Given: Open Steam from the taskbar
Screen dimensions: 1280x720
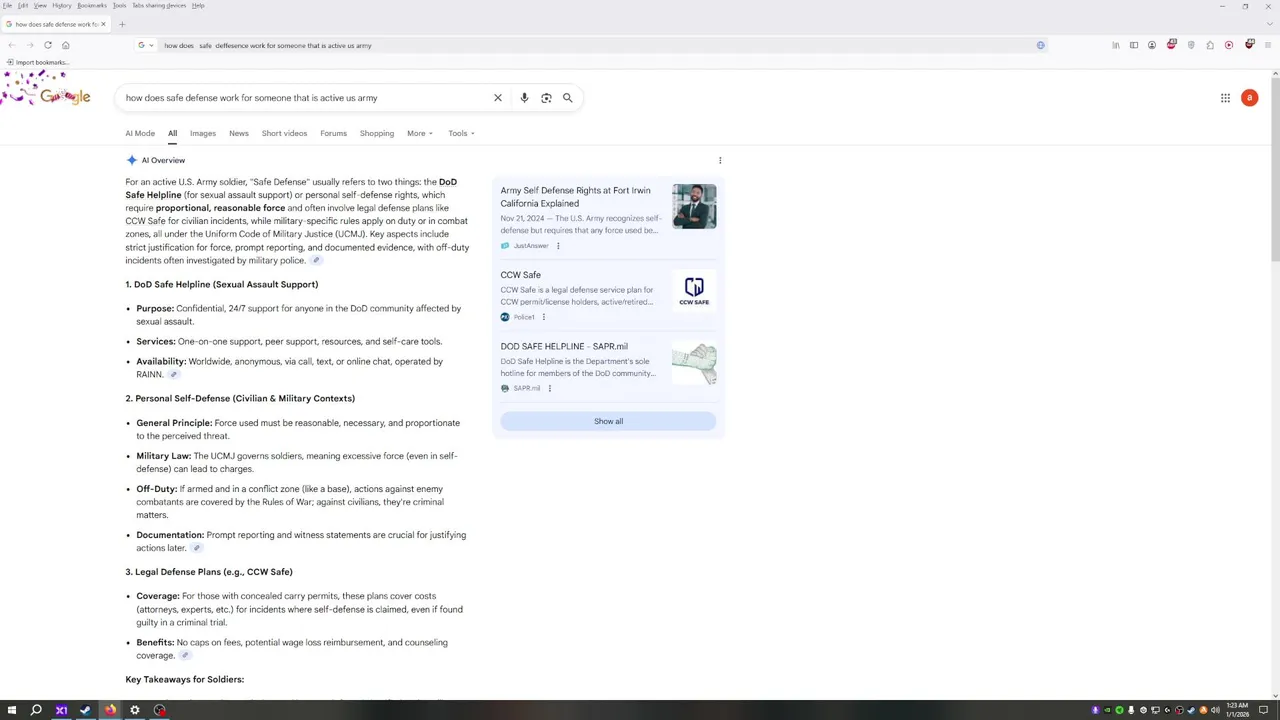Looking at the screenshot, I should [85, 710].
